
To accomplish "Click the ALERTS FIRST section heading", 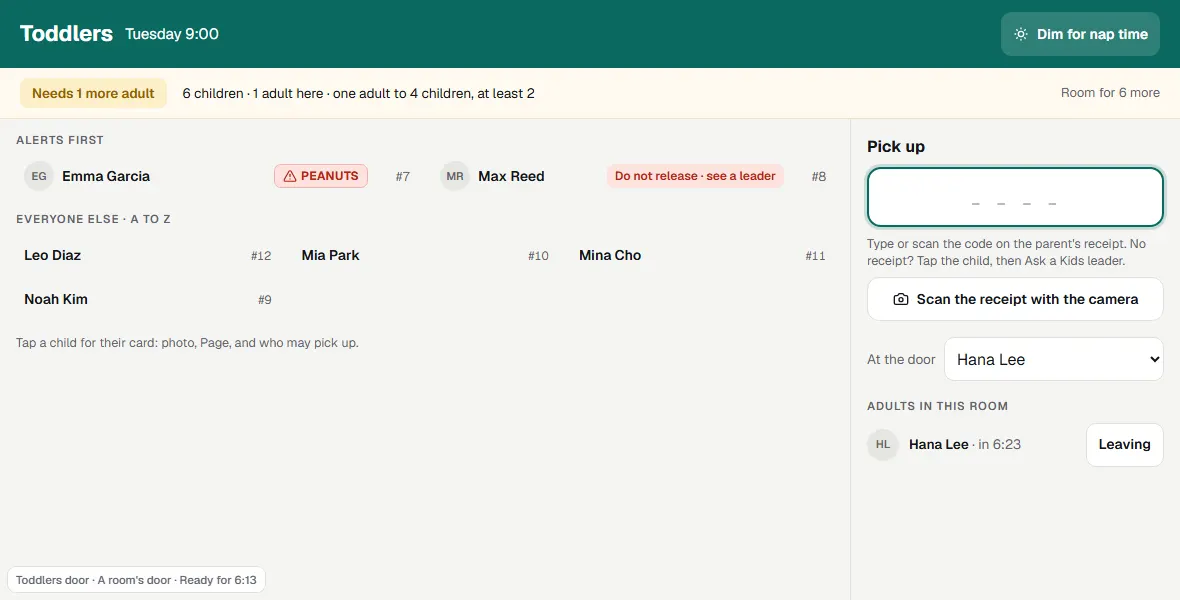I will tap(59, 140).
